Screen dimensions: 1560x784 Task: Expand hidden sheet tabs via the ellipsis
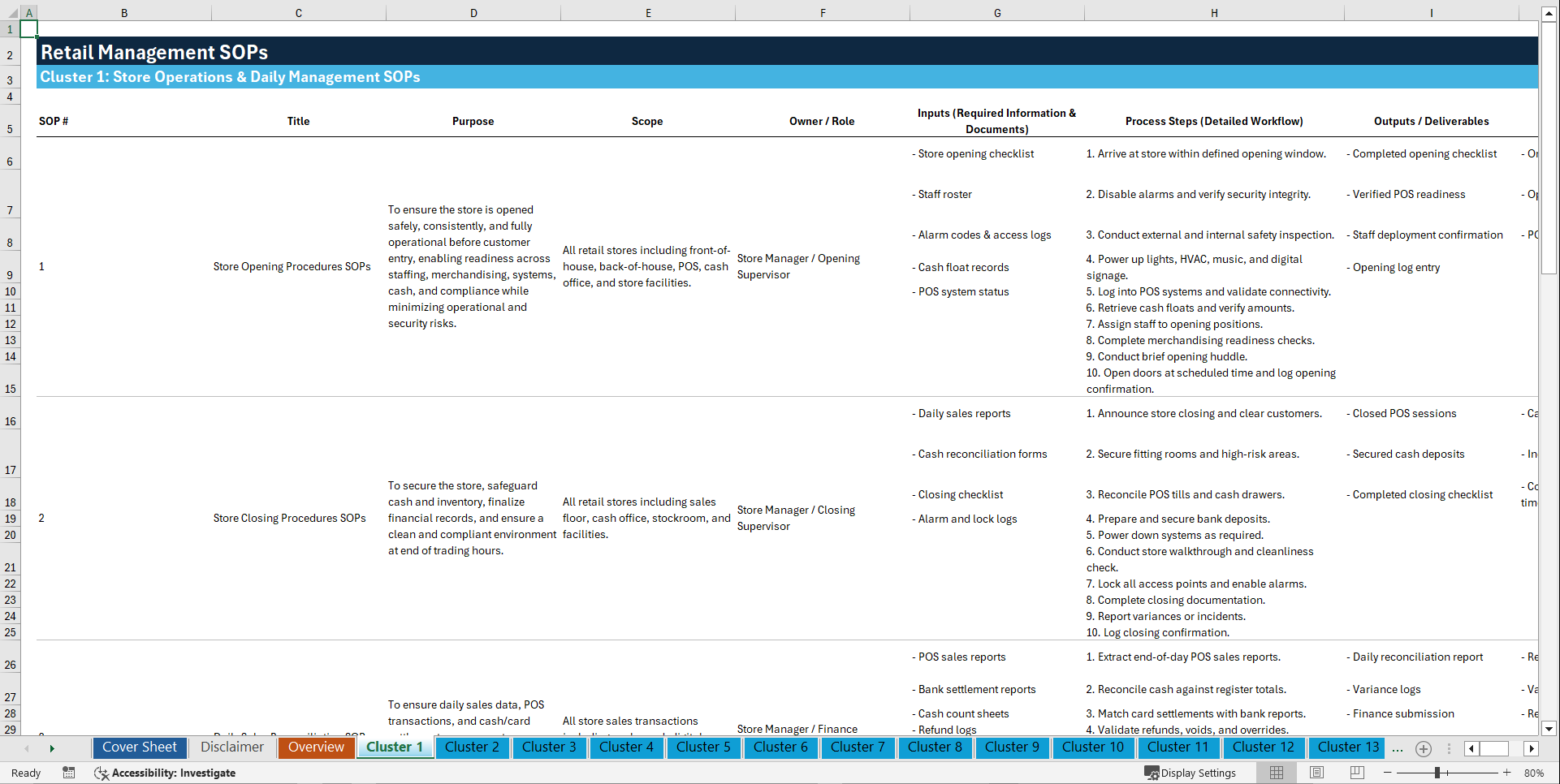[x=1398, y=748]
